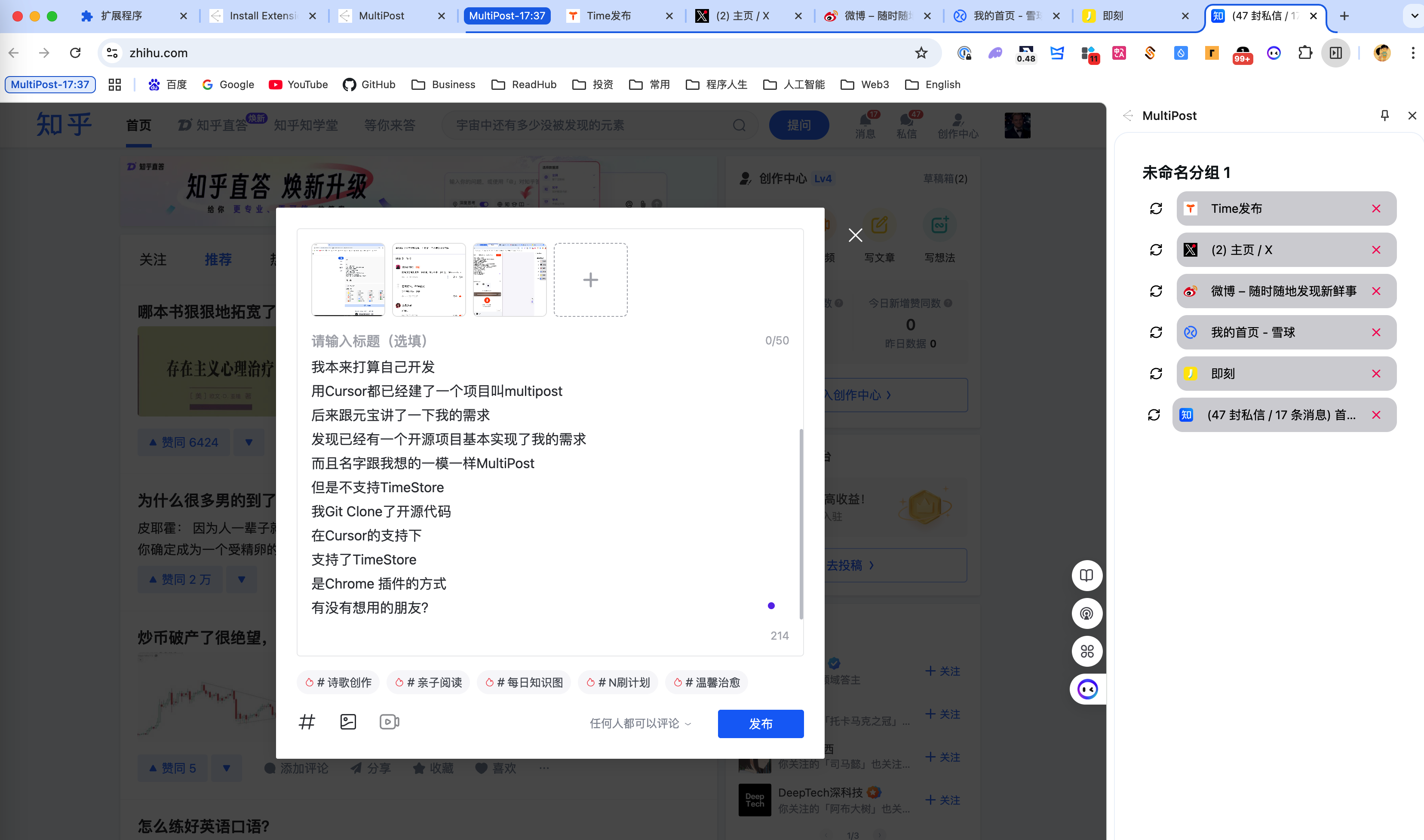This screenshot has height=840, width=1424.
Task: Pin the MultiPost side panel
Action: [1384, 116]
